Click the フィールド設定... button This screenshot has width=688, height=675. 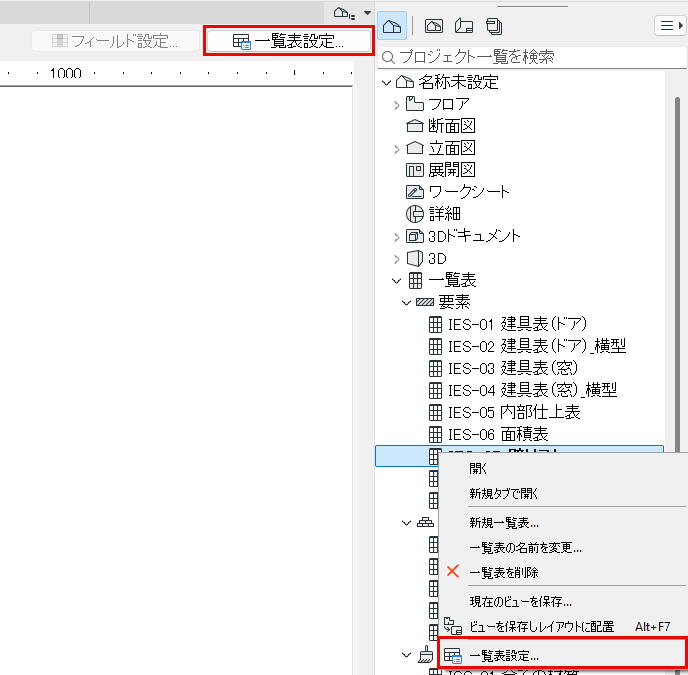click(x=115, y=41)
